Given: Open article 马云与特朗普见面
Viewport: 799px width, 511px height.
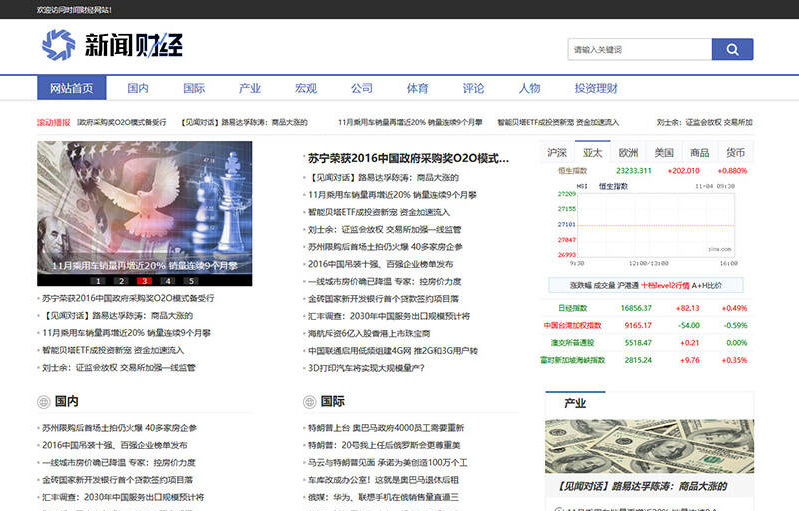Looking at the screenshot, I should 387,463.
